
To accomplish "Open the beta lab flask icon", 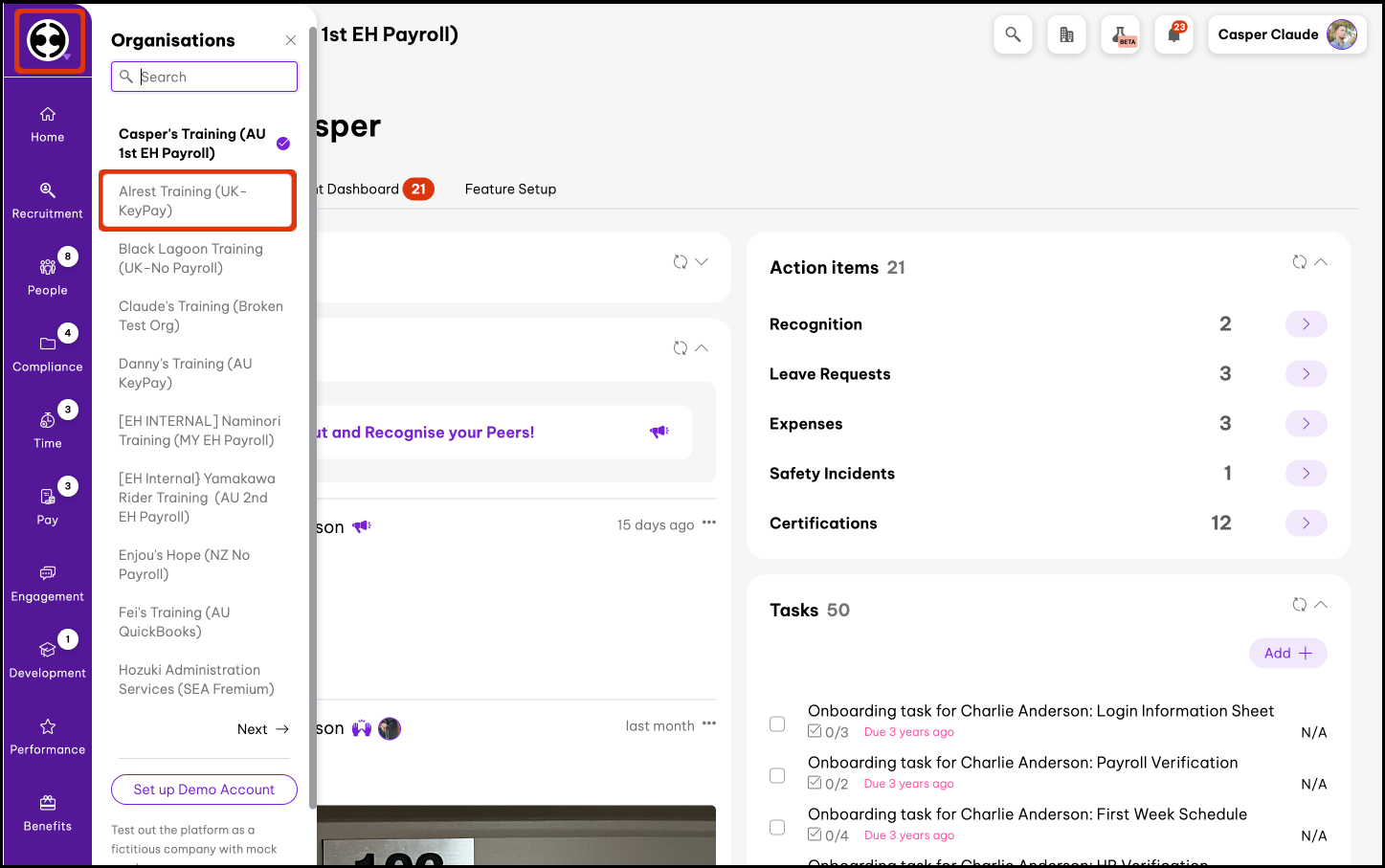I will 1120,35.
